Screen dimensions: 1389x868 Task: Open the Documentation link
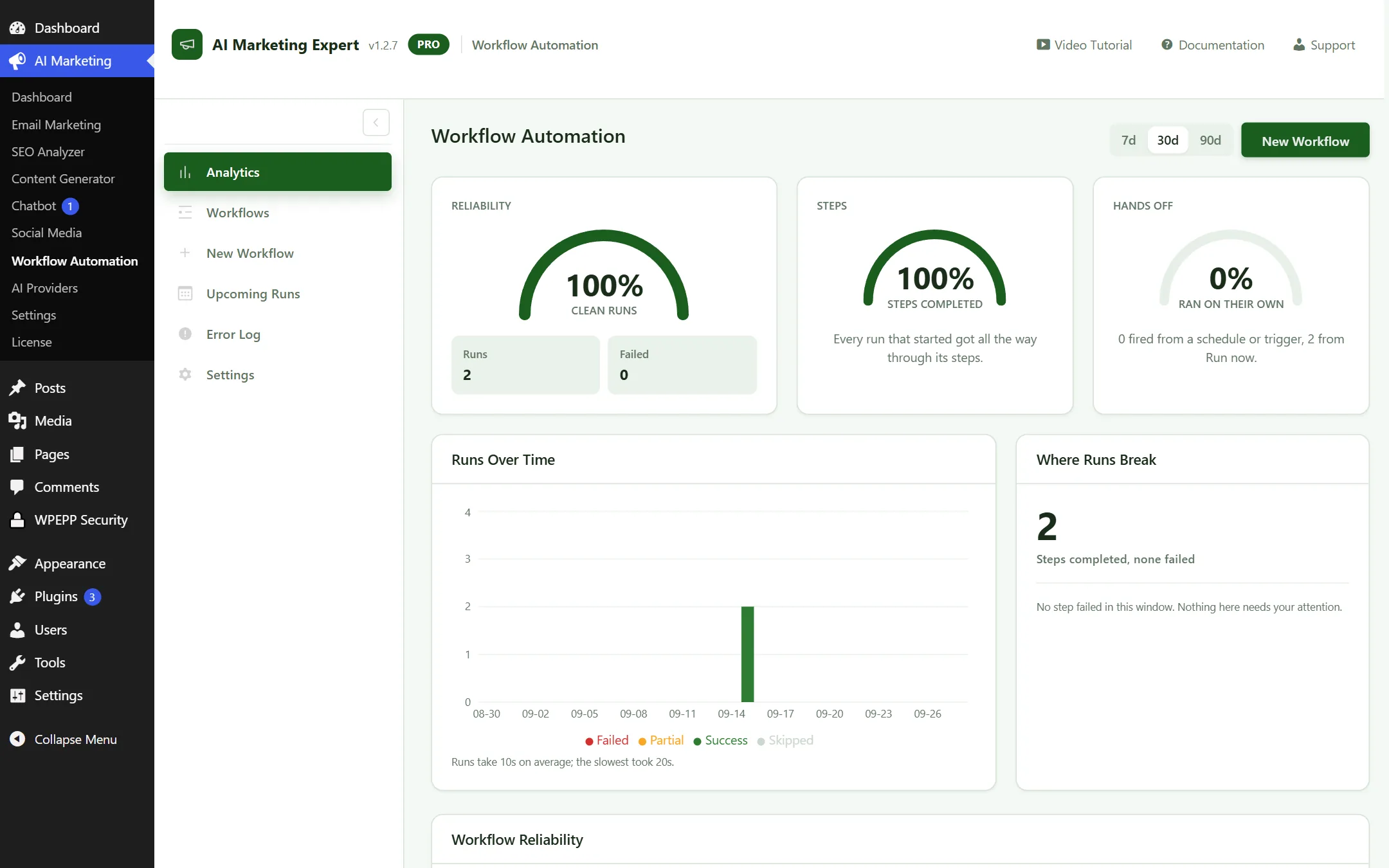tap(1213, 45)
